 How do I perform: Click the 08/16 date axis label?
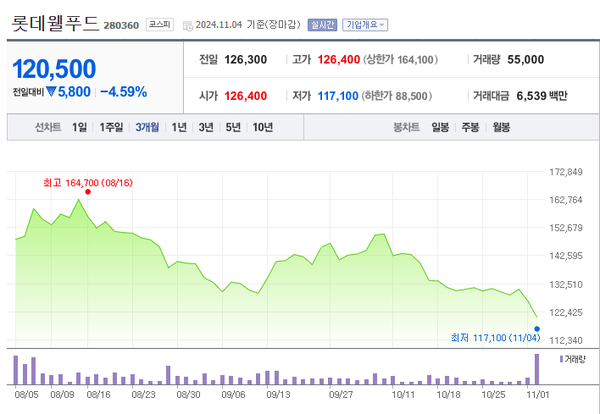tap(98, 394)
